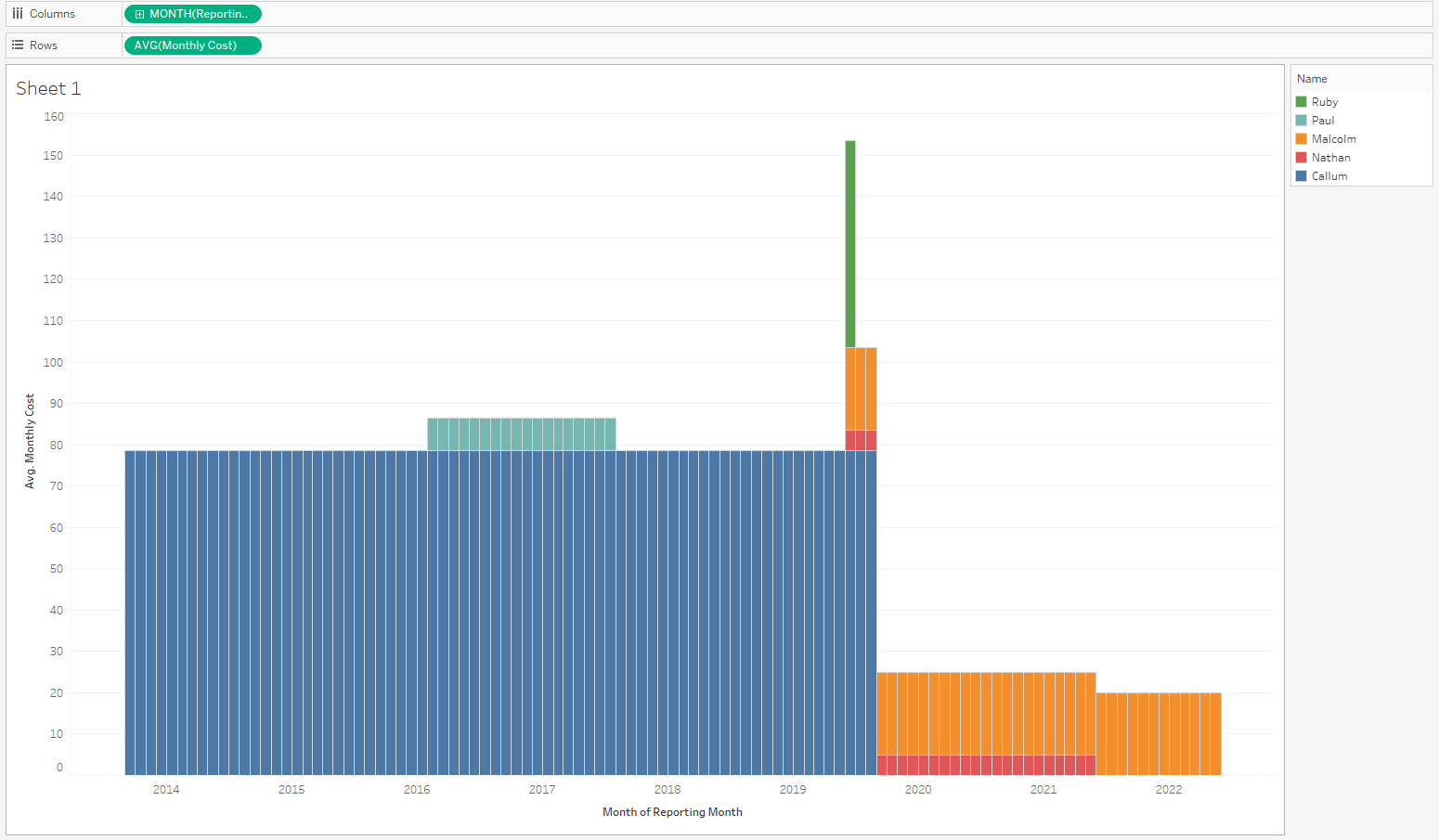
Task: Open drill-down on the Reporting Month field
Action: (139, 14)
